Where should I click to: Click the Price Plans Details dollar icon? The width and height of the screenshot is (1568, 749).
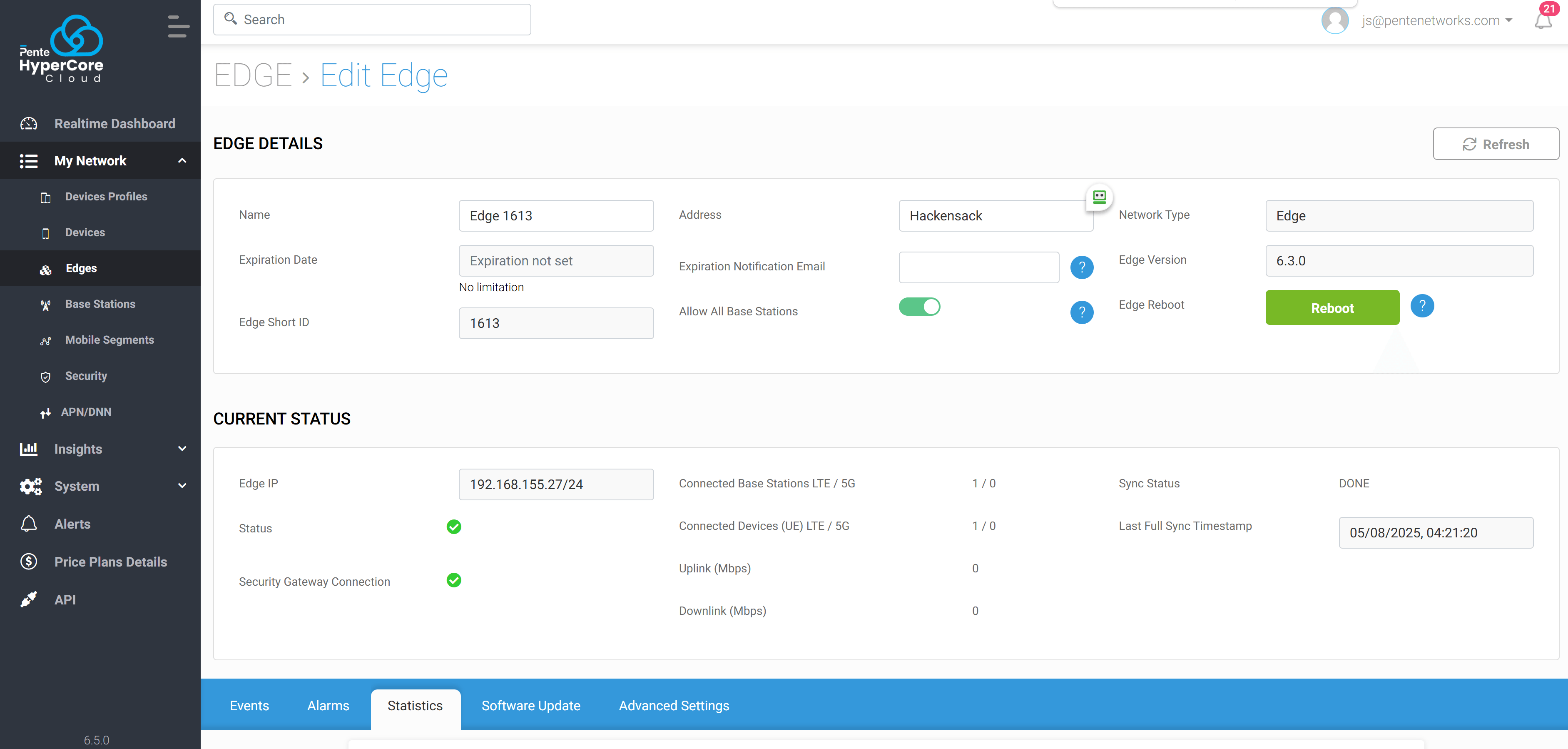29,562
